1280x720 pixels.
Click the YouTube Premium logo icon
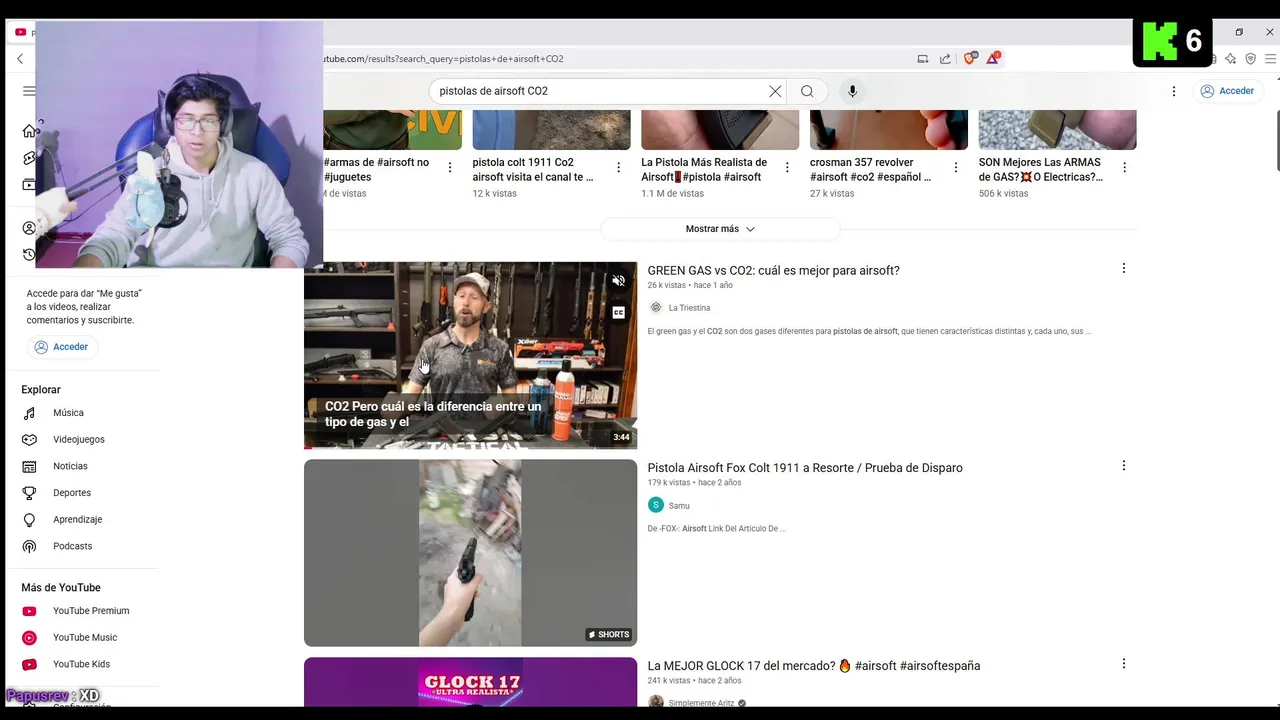click(x=29, y=611)
